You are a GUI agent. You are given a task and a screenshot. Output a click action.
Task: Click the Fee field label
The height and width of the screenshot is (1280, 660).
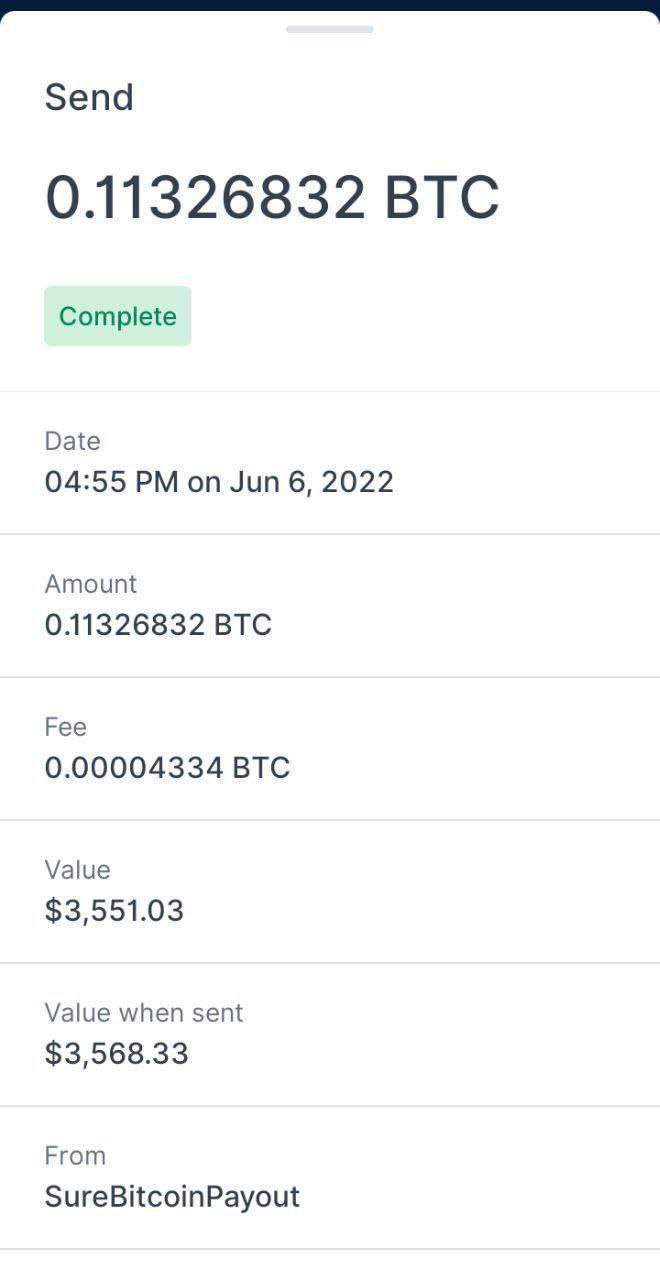pyautogui.click(x=66, y=727)
